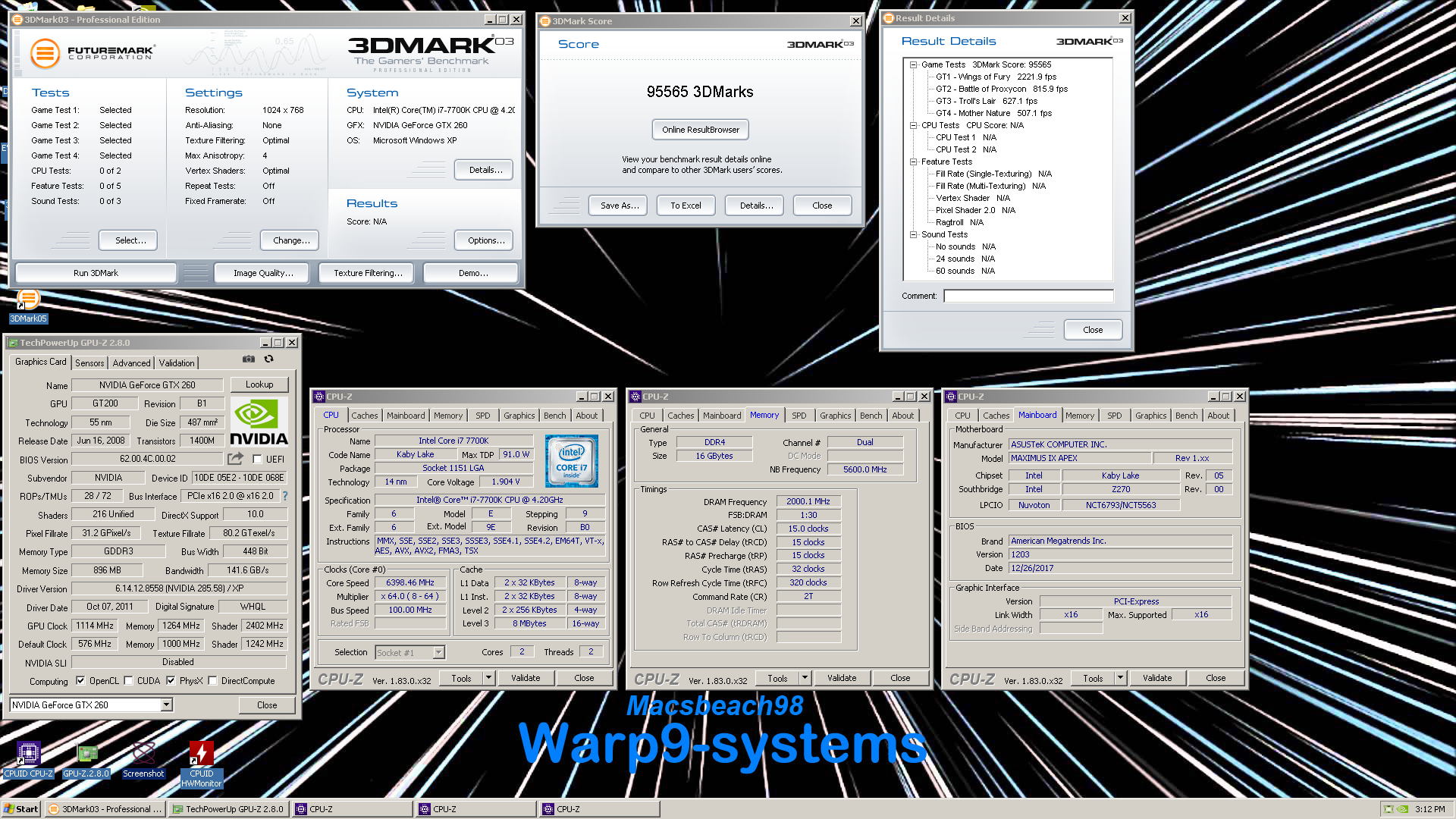Collapse the CPU Tests tree node
1456x819 pixels.
click(913, 126)
